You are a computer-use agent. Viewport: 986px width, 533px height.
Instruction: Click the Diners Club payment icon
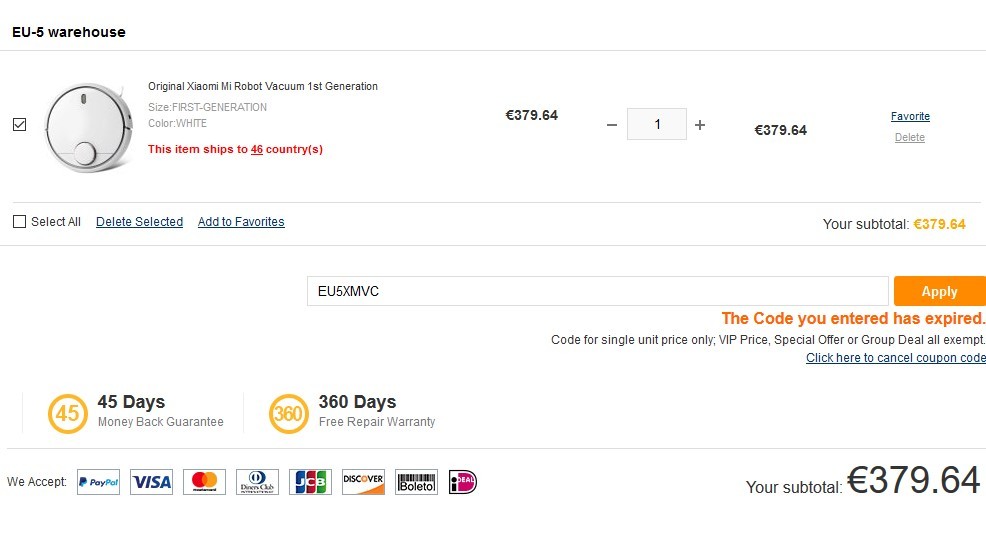[257, 482]
